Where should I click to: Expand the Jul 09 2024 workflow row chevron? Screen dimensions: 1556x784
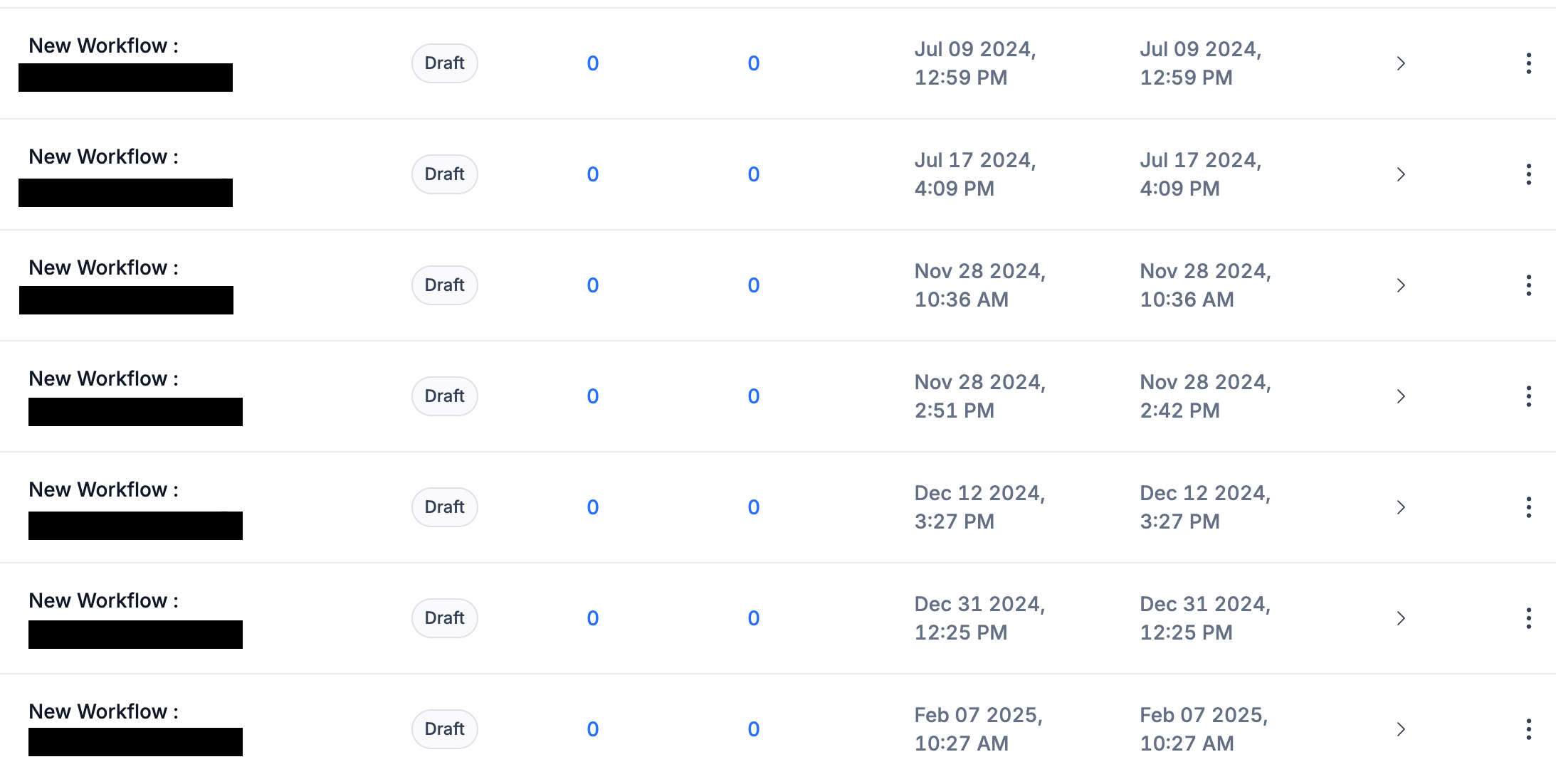pos(1401,63)
